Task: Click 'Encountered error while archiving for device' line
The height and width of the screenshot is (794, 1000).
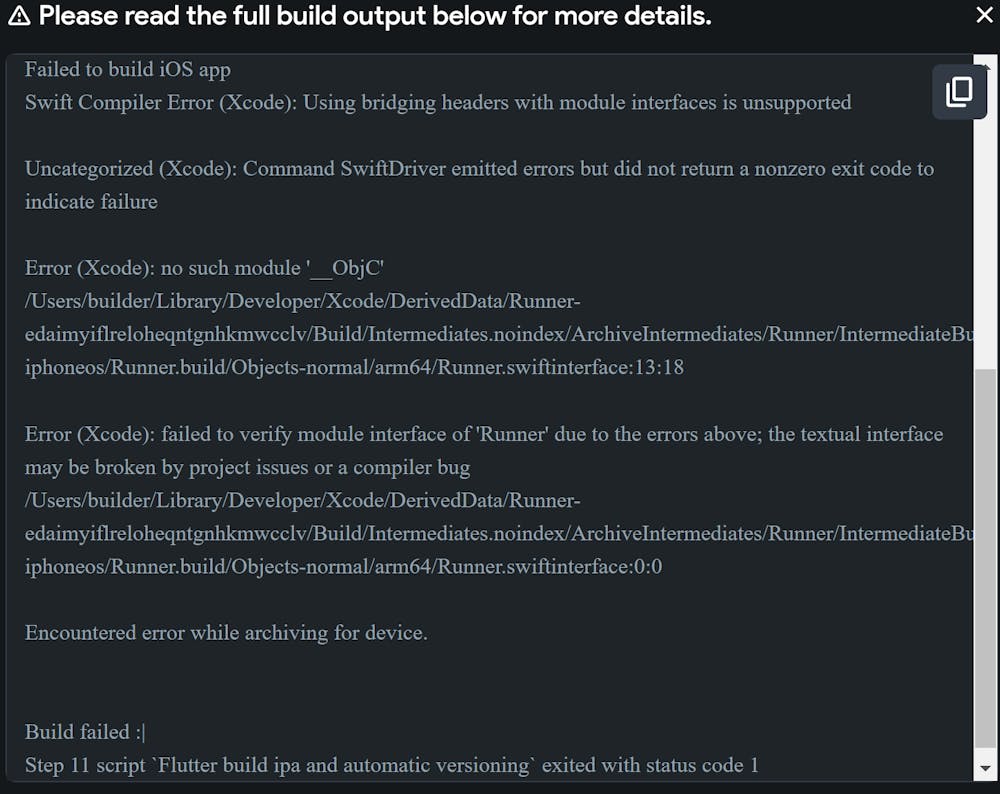Action: (226, 633)
